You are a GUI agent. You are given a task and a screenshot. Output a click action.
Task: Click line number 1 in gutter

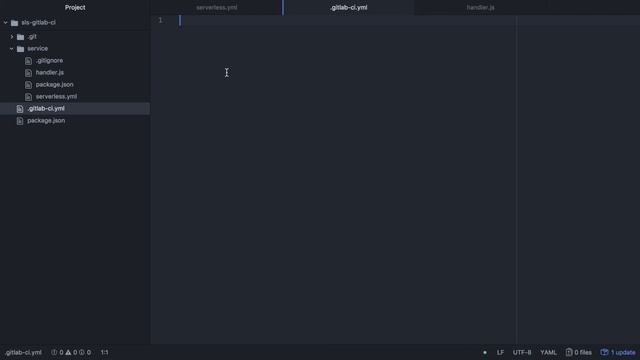160,20
